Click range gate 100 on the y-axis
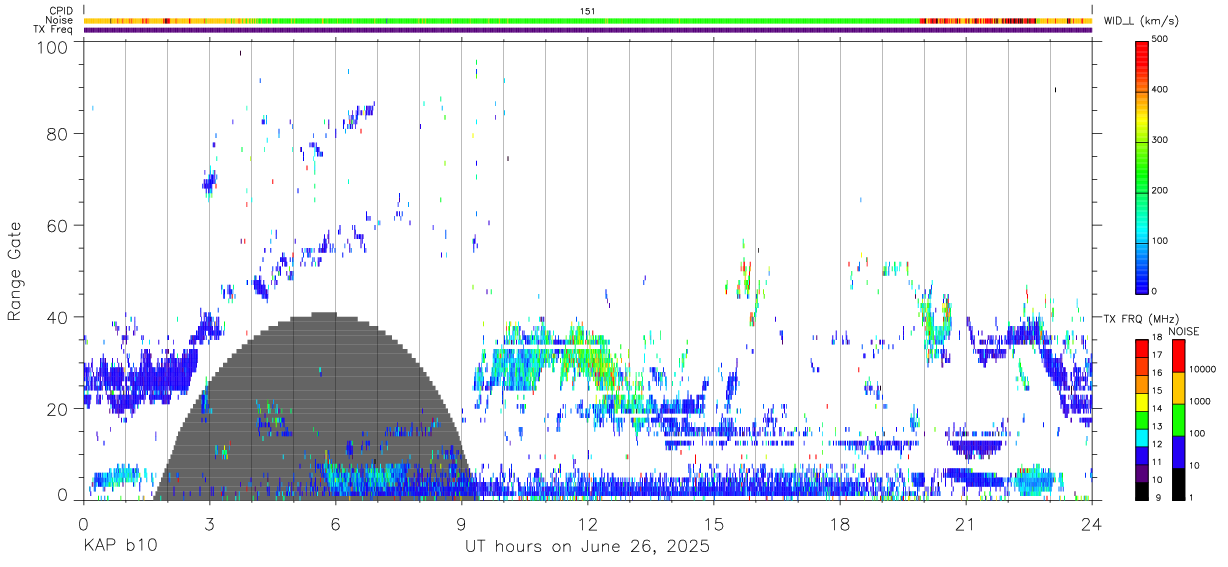 [52, 47]
